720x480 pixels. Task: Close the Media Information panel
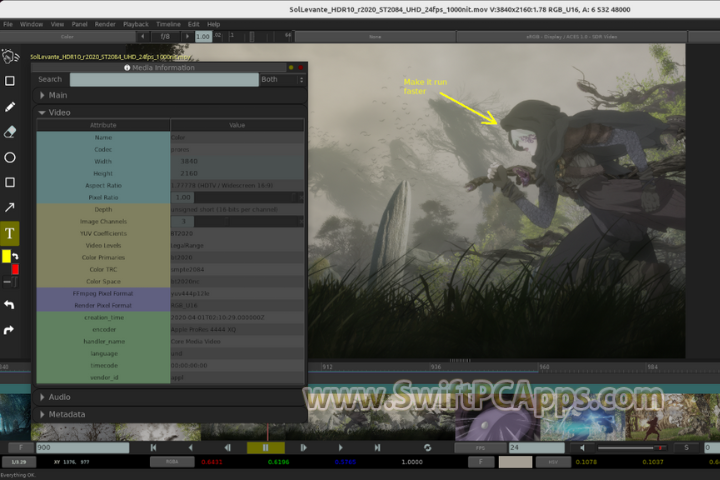tap(301, 68)
